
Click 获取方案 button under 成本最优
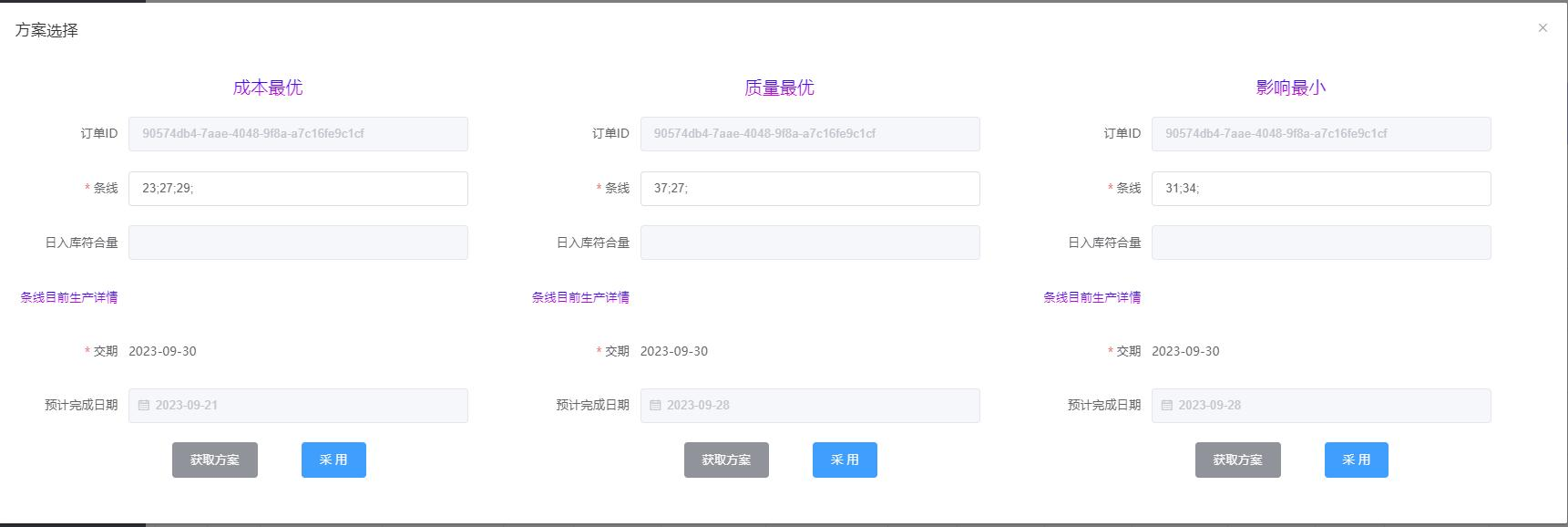(x=215, y=460)
